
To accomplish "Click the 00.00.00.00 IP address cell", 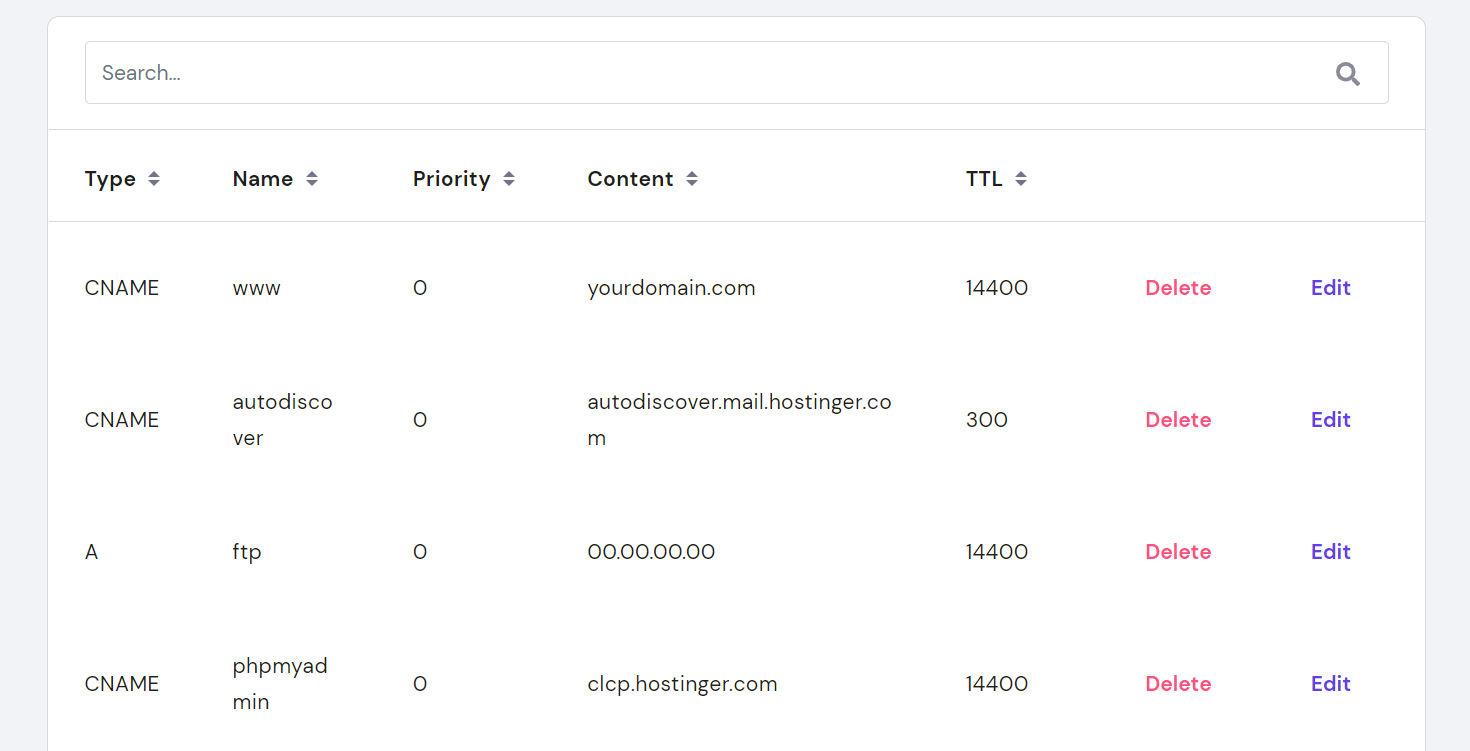I will tap(651, 552).
